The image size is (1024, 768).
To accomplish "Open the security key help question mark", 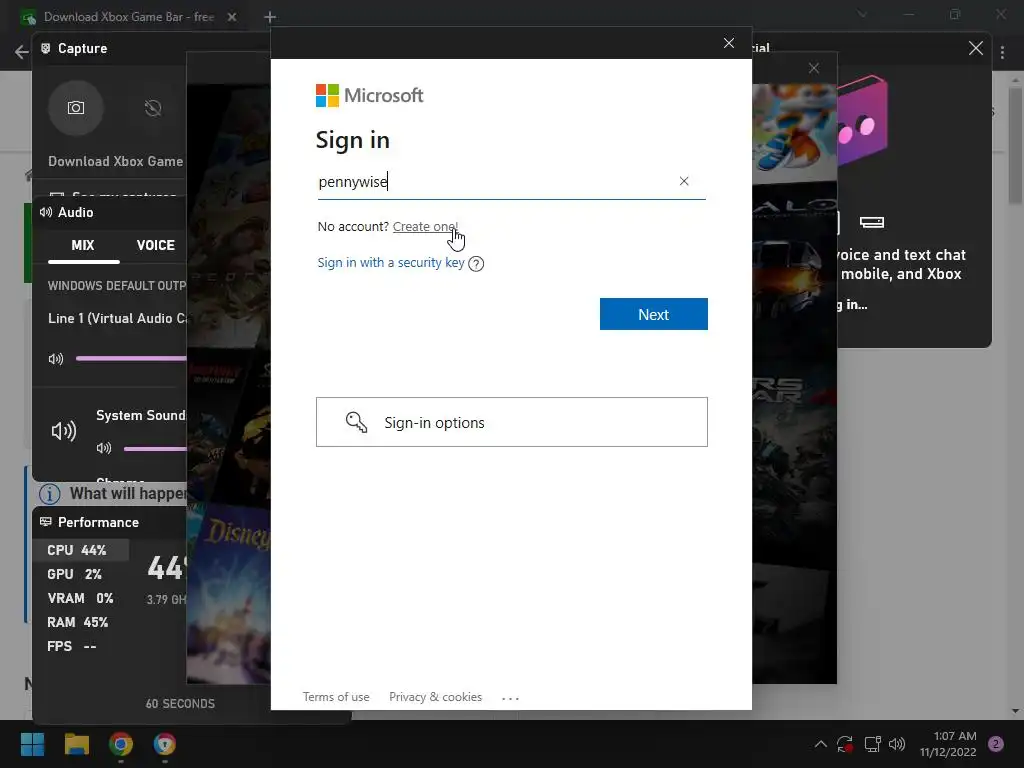I will point(476,264).
